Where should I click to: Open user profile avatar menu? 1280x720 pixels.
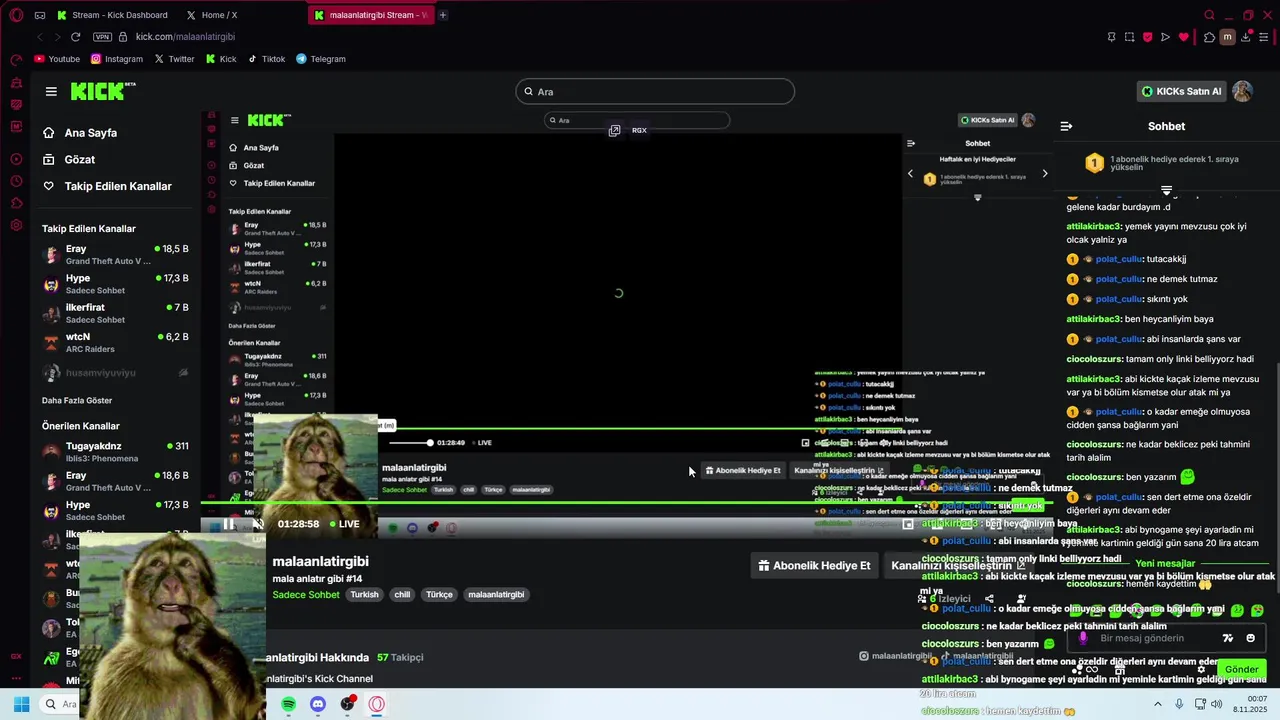coord(1243,91)
